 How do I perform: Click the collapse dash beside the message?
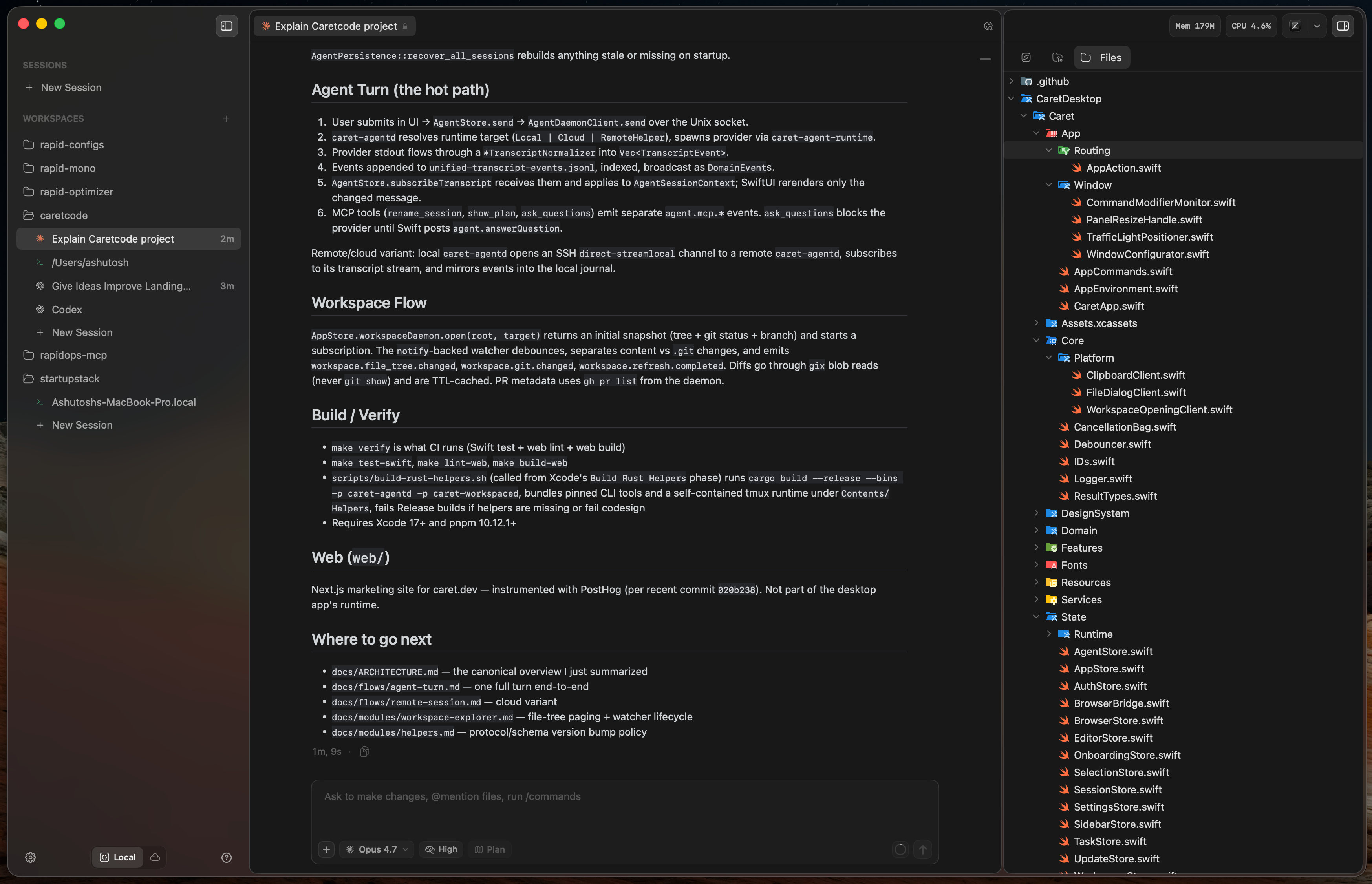(x=985, y=59)
